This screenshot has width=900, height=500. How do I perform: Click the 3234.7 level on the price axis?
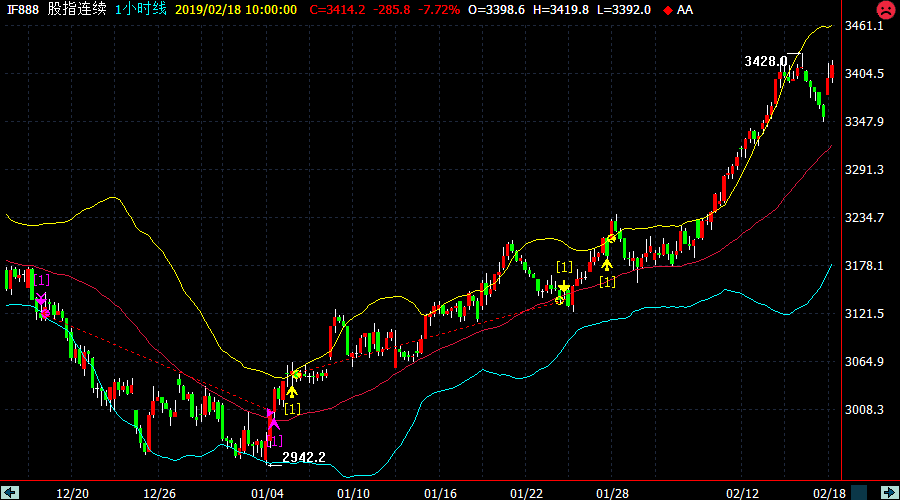[868, 218]
